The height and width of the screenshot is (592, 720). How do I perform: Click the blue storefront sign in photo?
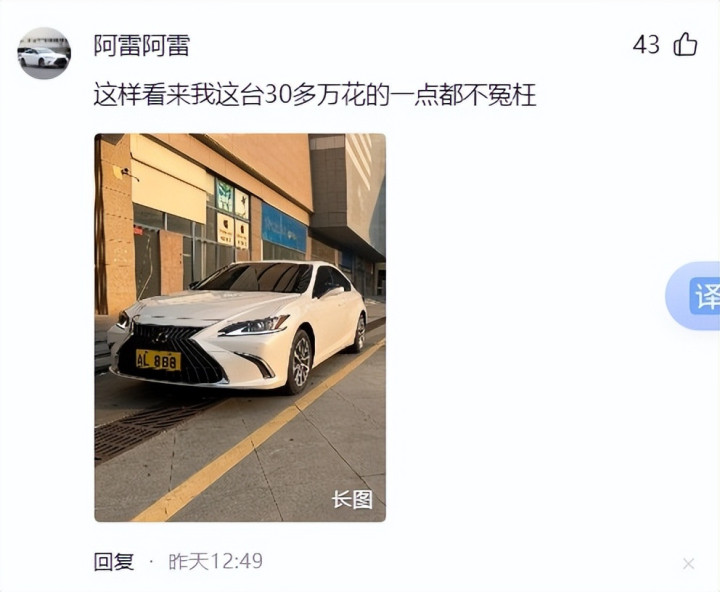(284, 228)
